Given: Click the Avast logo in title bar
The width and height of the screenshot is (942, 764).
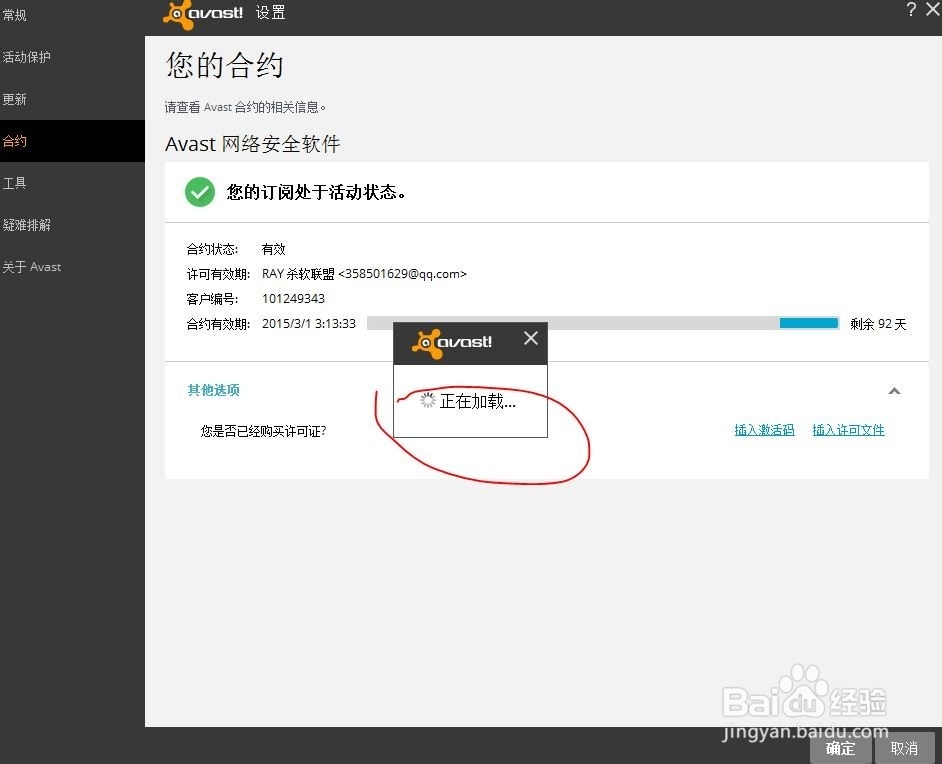Looking at the screenshot, I should point(203,14).
